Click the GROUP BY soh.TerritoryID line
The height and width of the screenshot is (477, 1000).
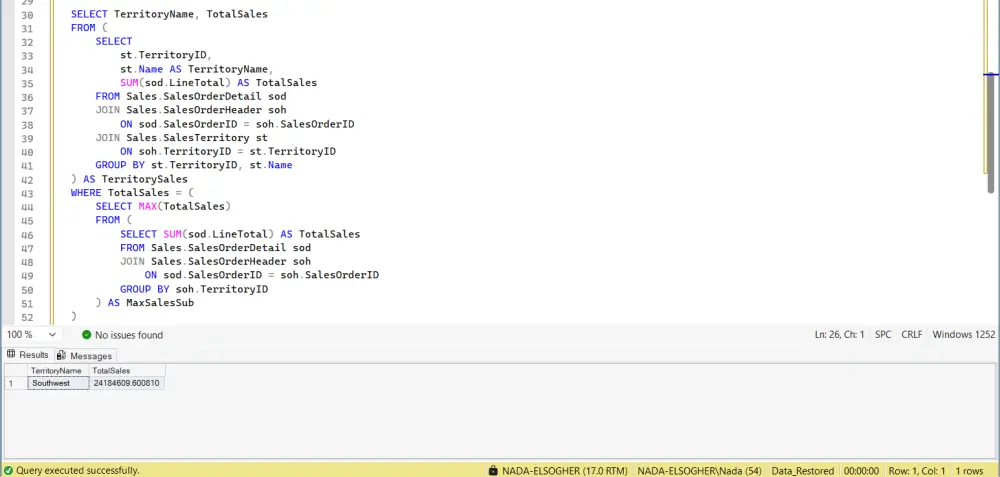[x=194, y=289]
